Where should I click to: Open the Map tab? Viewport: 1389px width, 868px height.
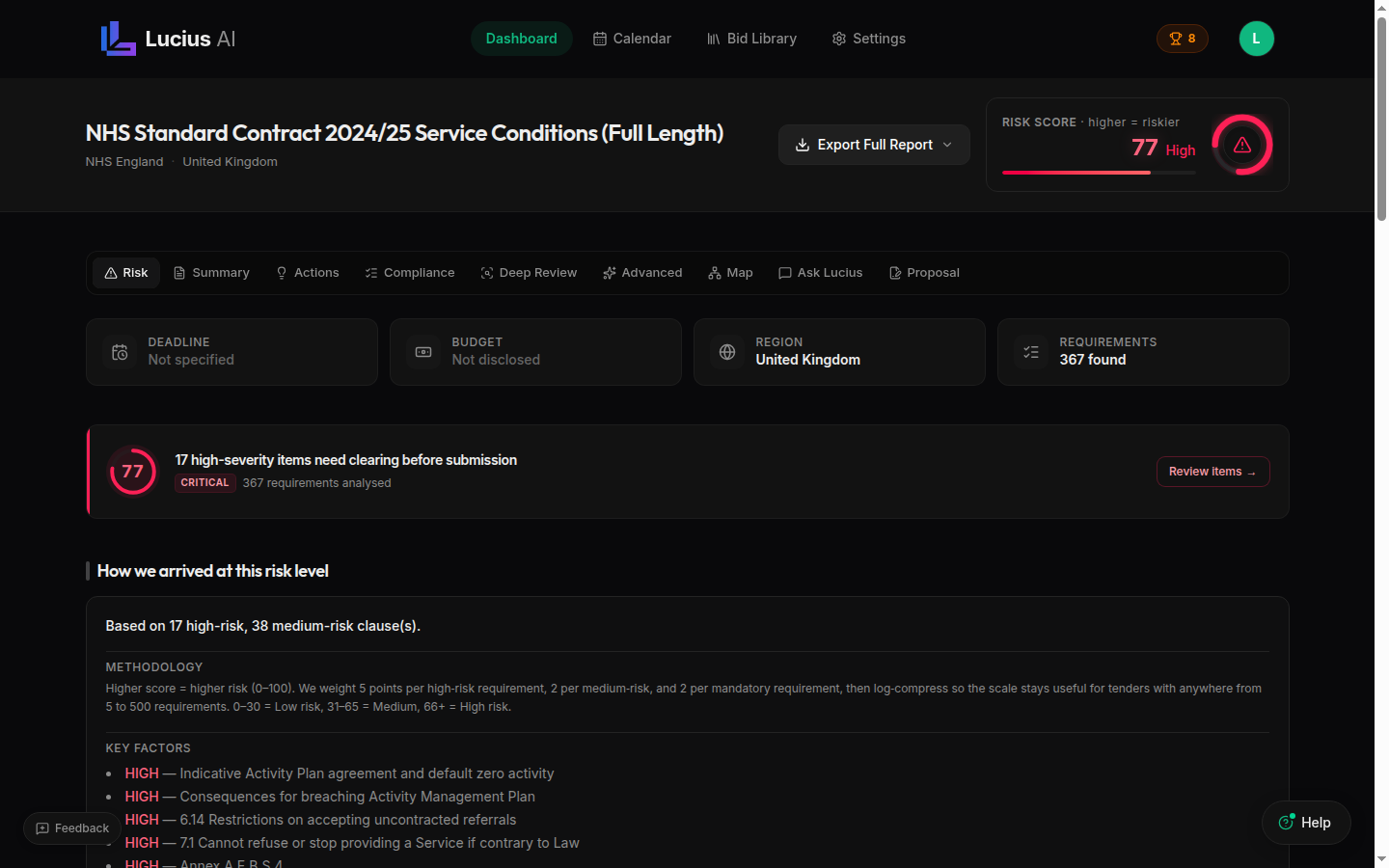tap(730, 273)
